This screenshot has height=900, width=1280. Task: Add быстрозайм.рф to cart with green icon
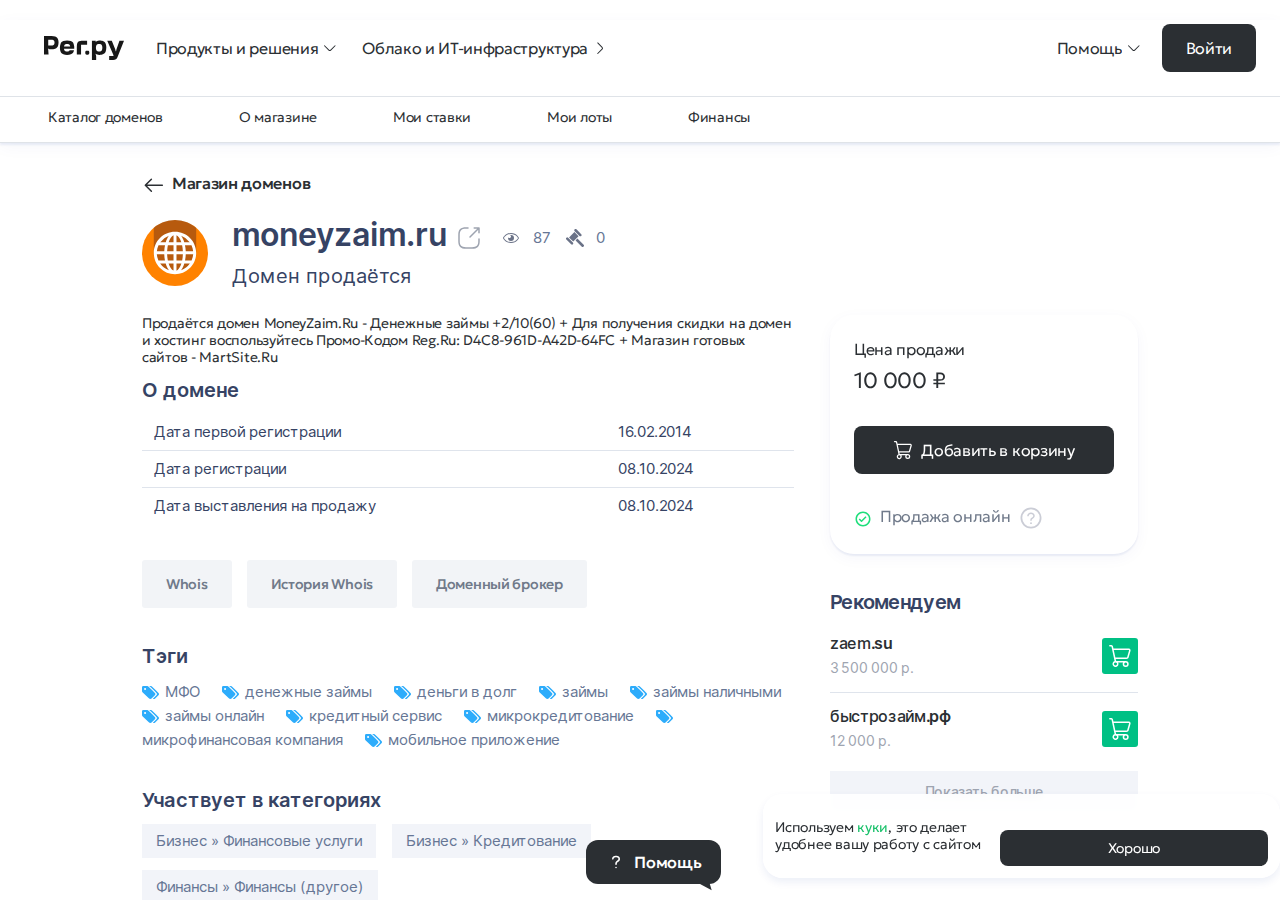[1120, 729]
